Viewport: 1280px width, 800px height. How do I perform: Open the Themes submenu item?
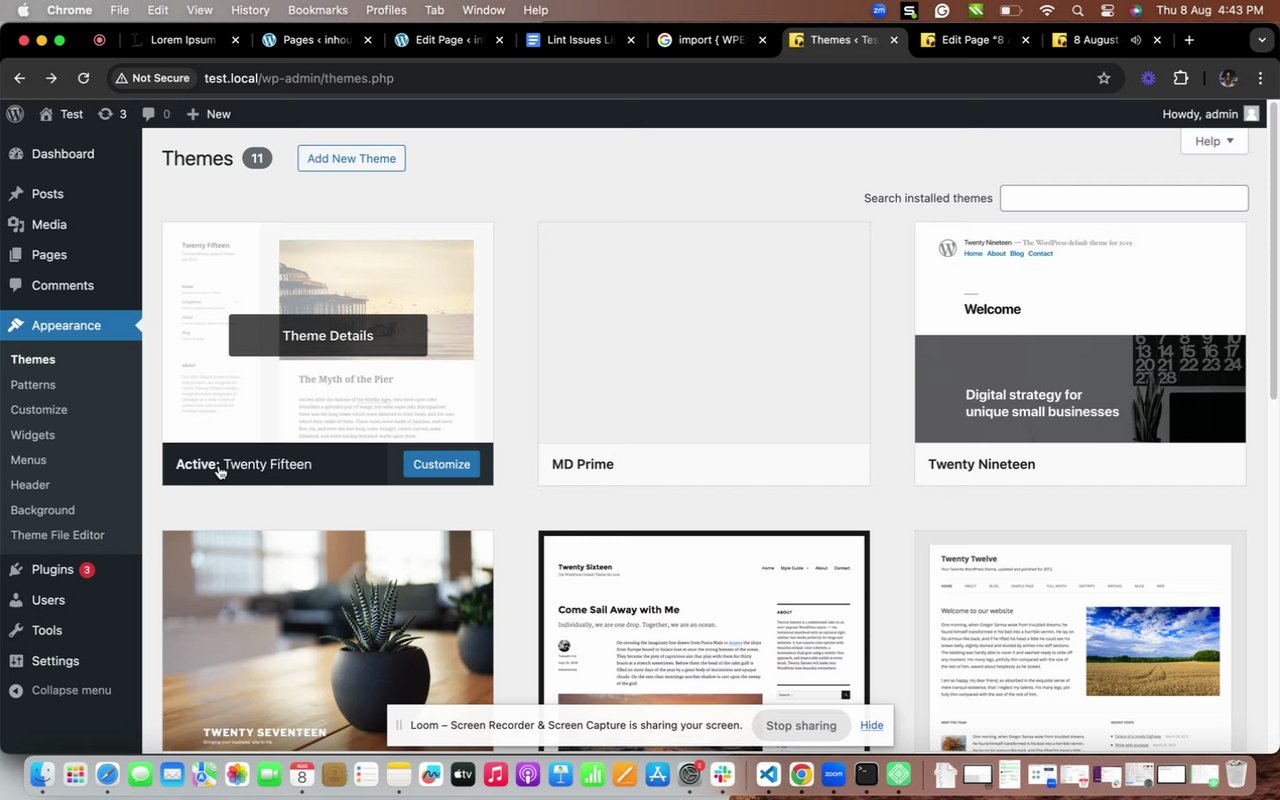[x=33, y=360]
